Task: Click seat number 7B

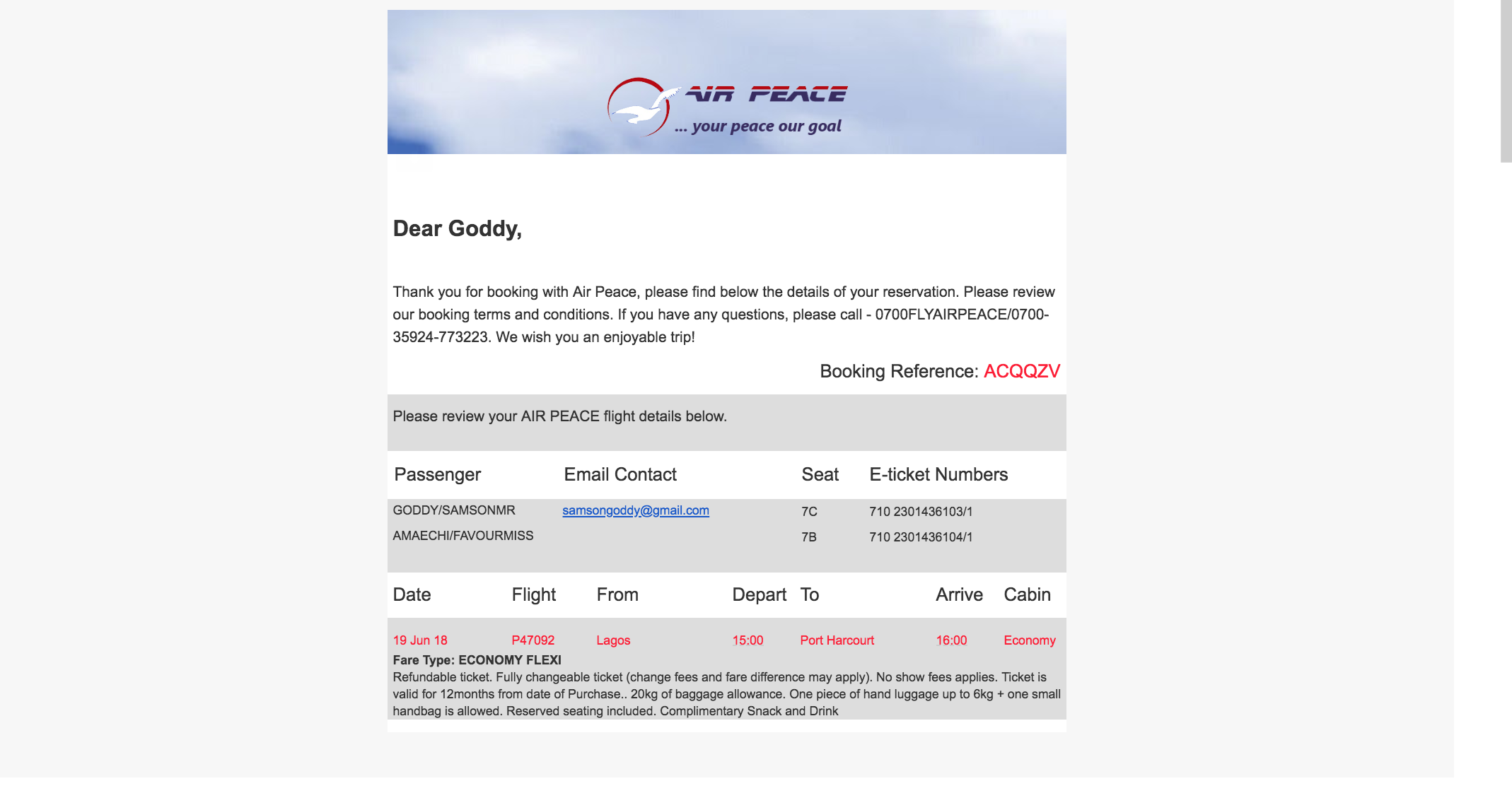Action: point(809,537)
